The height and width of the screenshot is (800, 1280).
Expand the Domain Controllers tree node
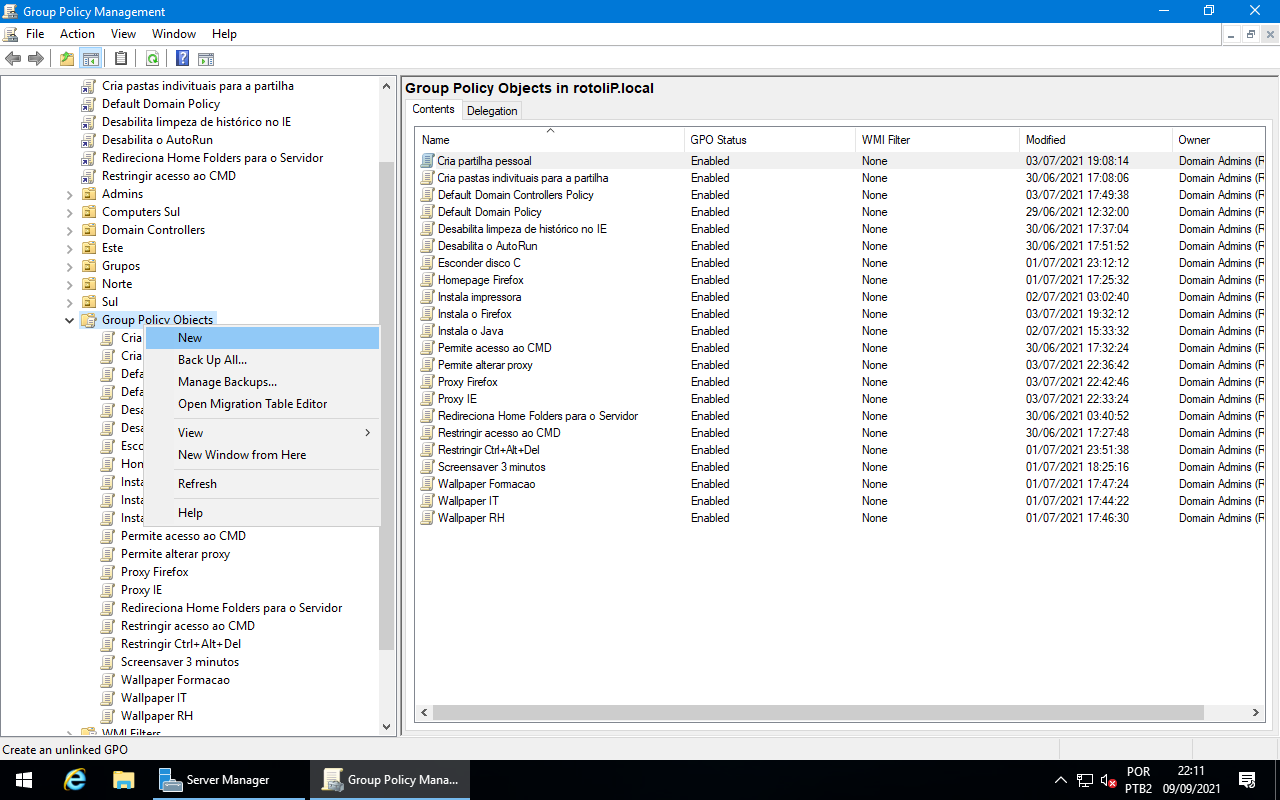click(69, 229)
